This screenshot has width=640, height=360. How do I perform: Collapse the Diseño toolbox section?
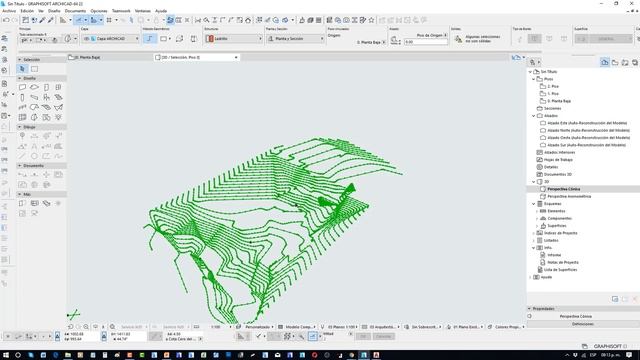pyautogui.click(x=20, y=78)
